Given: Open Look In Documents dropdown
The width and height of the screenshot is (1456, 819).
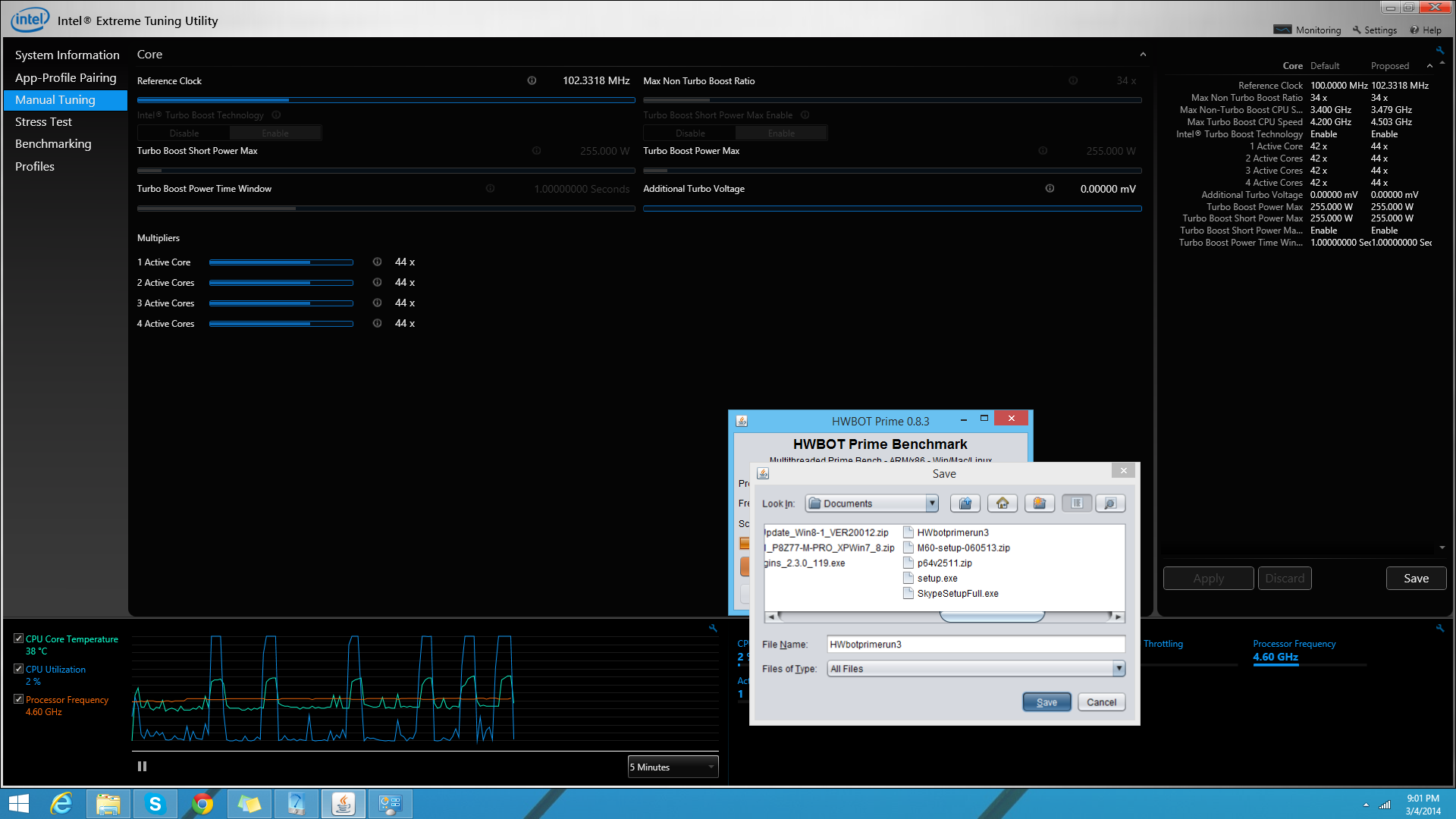Looking at the screenshot, I should point(871,504).
